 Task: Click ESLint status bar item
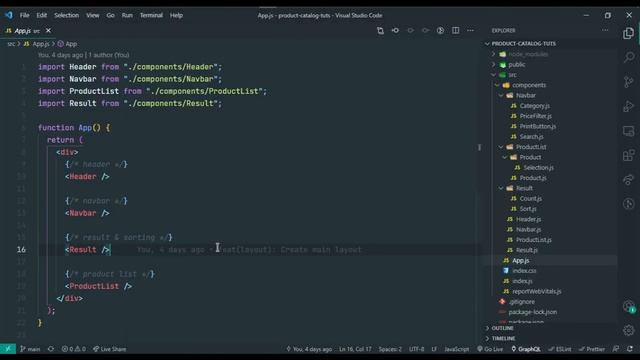(x=560, y=349)
